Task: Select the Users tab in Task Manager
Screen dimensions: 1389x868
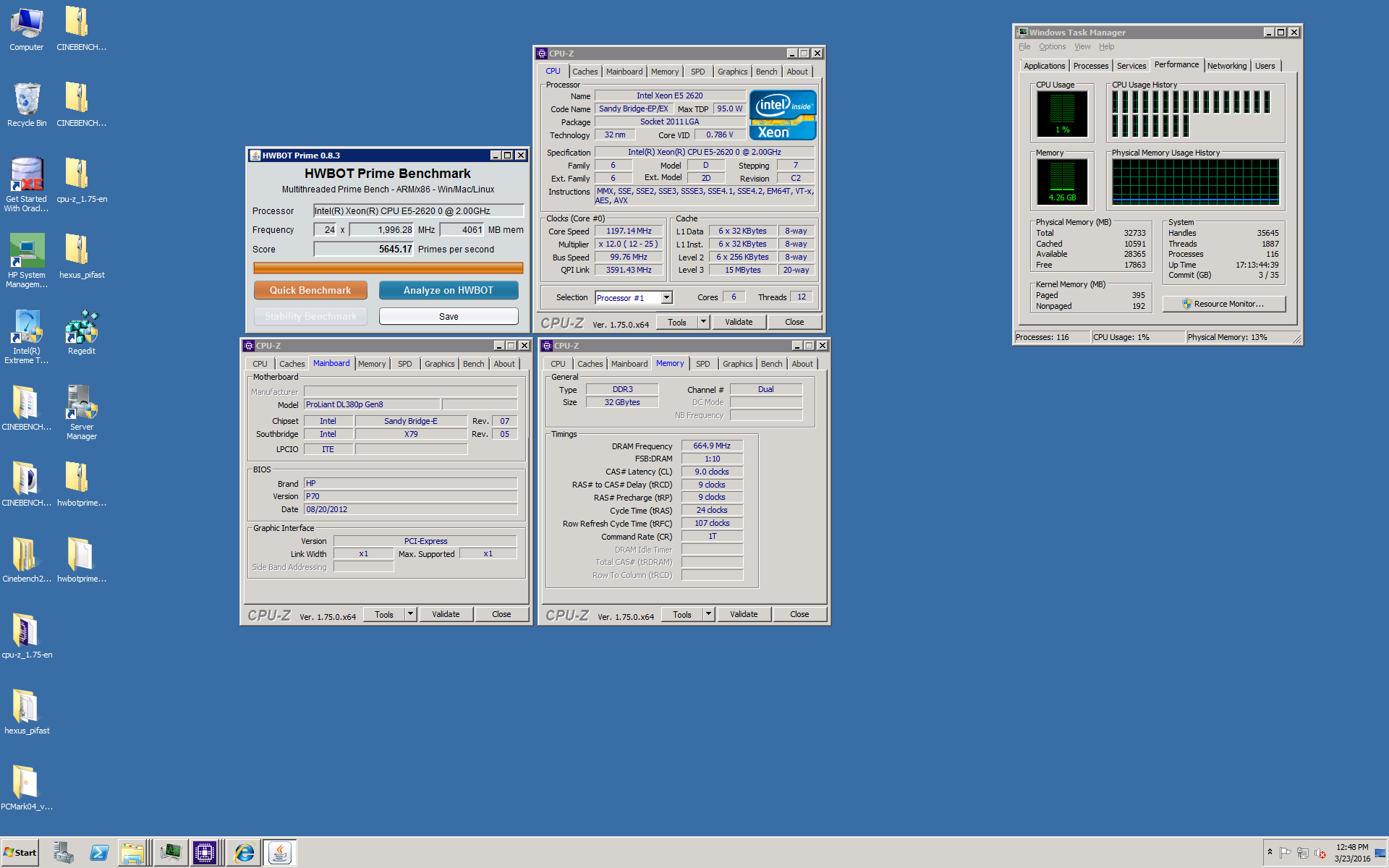Action: point(1265,66)
